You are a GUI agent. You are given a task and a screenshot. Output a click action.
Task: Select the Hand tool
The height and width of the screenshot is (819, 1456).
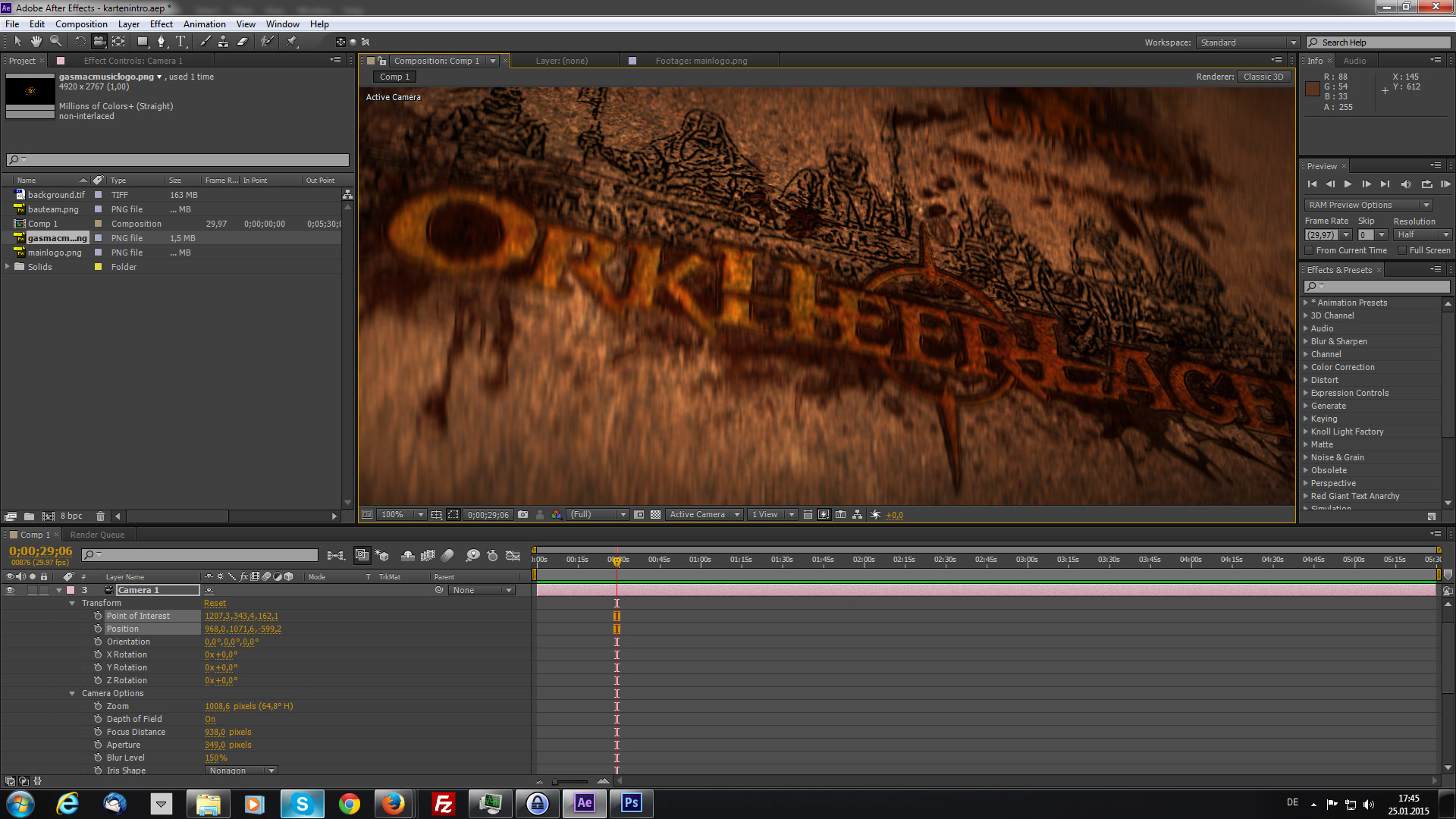36,42
